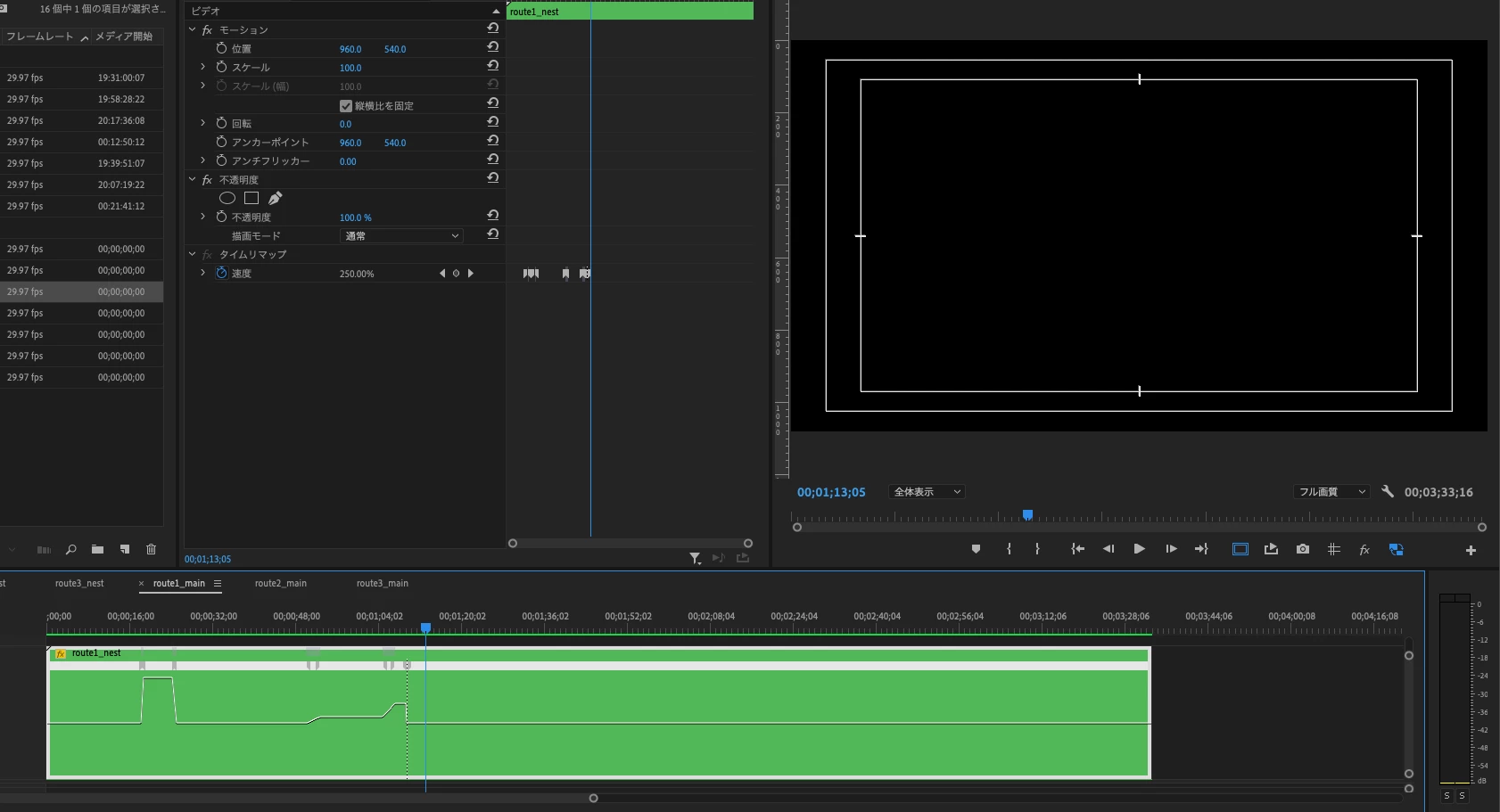Create a four-point rectangle opacity mask
This screenshot has width=1500, height=812.
(251, 198)
